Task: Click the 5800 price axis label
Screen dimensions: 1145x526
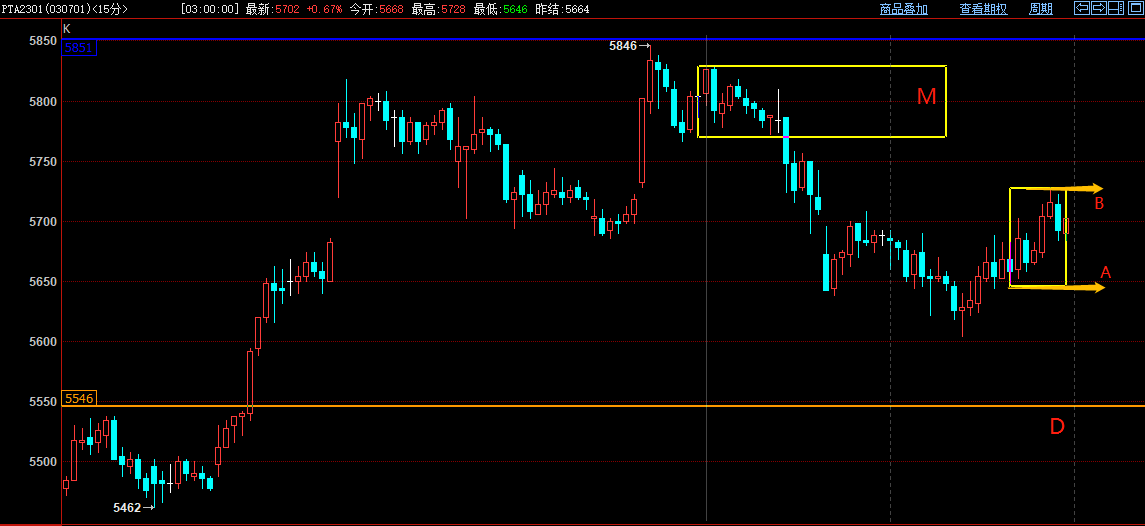Action: 44,101
